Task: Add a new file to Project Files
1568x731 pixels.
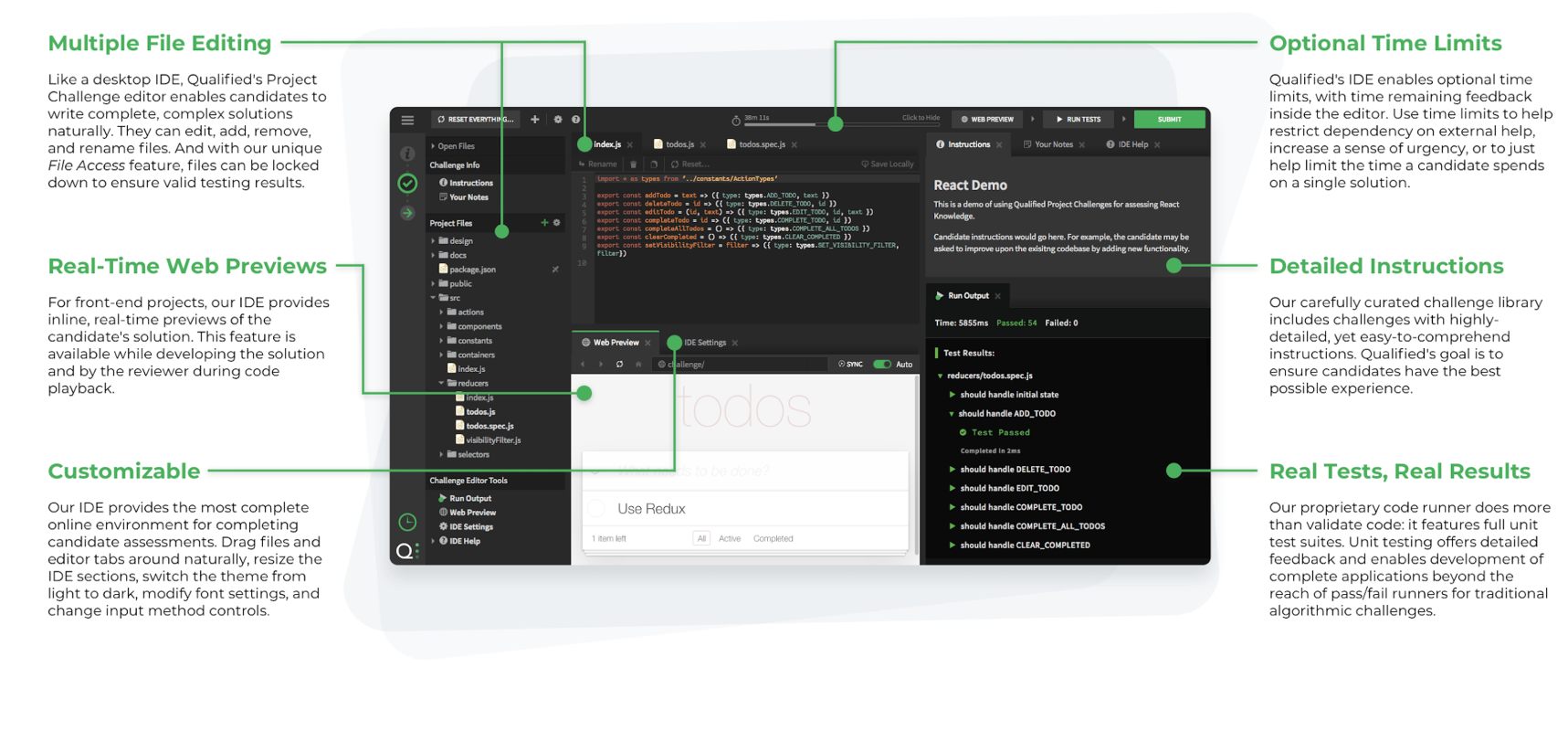Action: pyautogui.click(x=545, y=223)
